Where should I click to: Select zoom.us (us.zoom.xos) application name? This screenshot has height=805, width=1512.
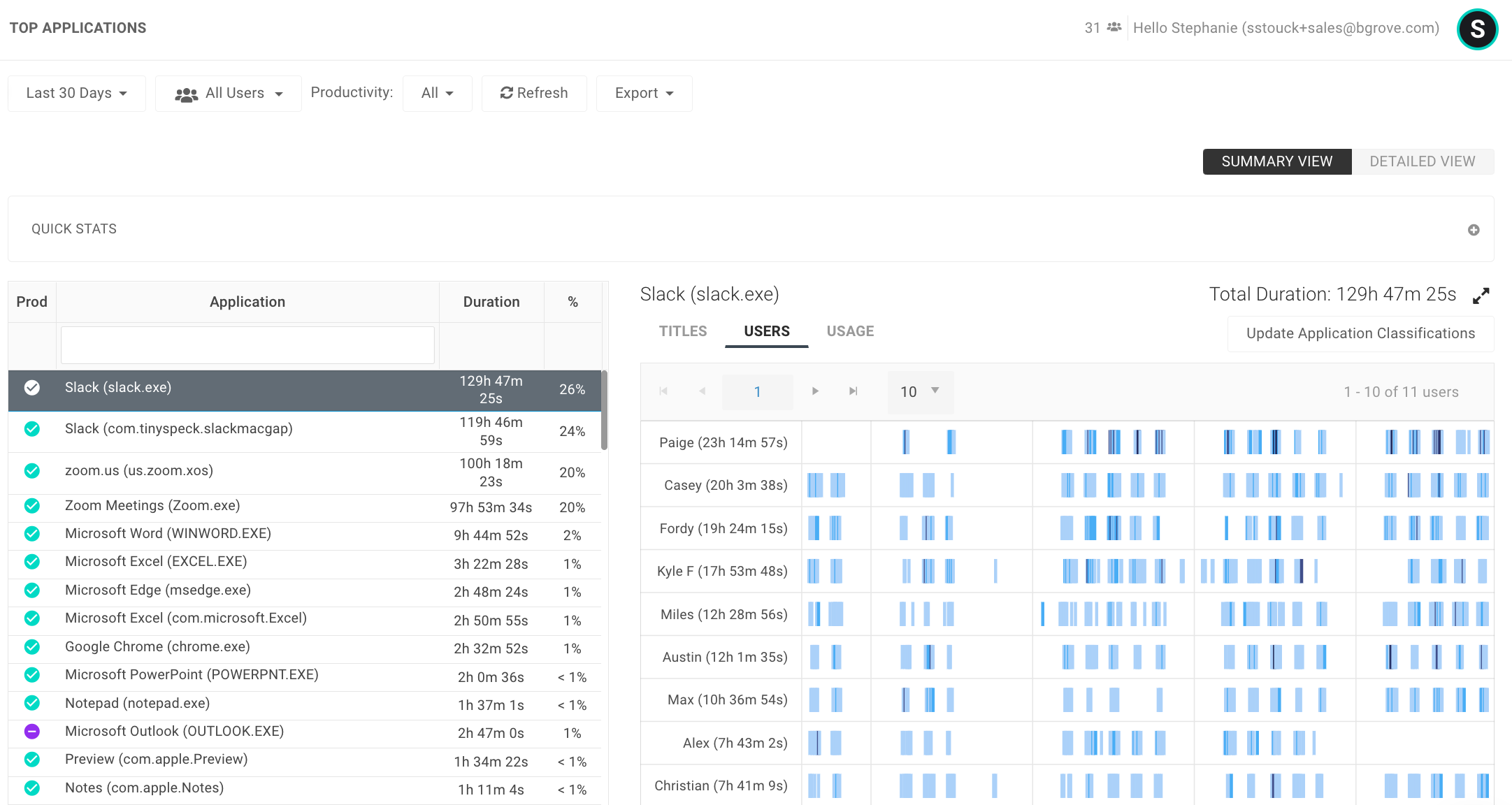point(139,471)
